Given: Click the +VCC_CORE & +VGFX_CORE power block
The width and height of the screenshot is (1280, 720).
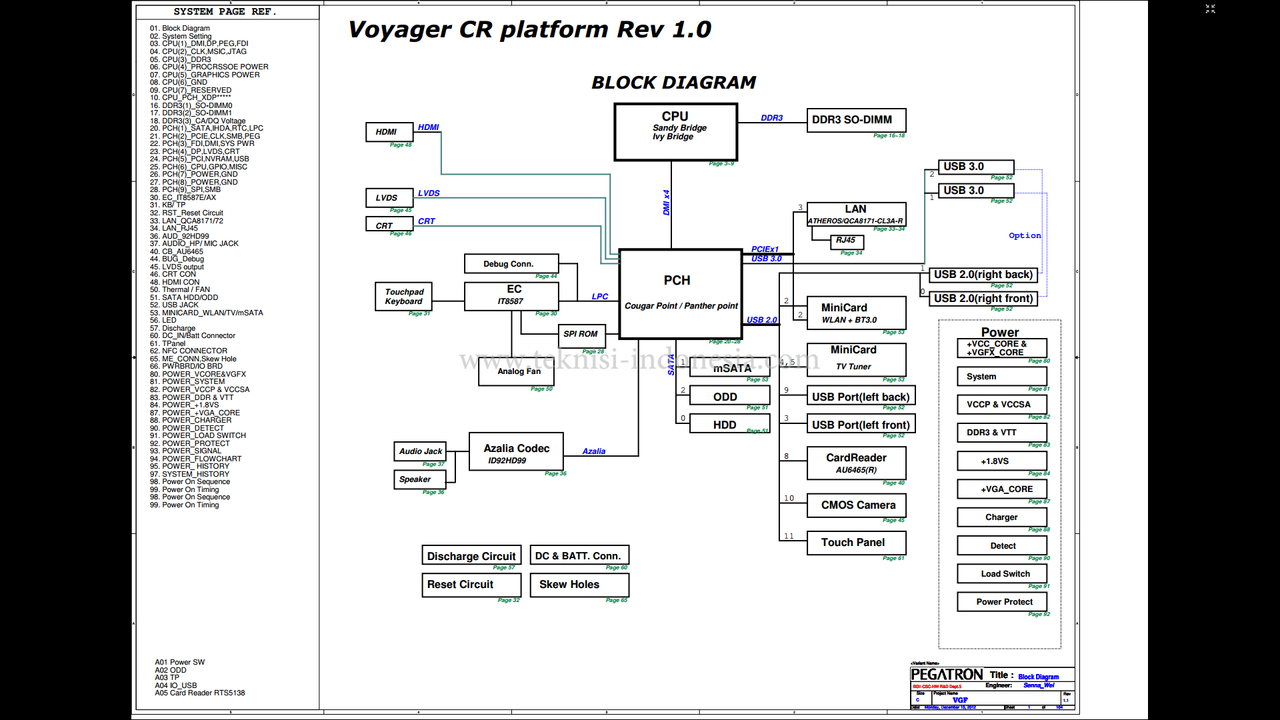Looking at the screenshot, I should (1002, 348).
